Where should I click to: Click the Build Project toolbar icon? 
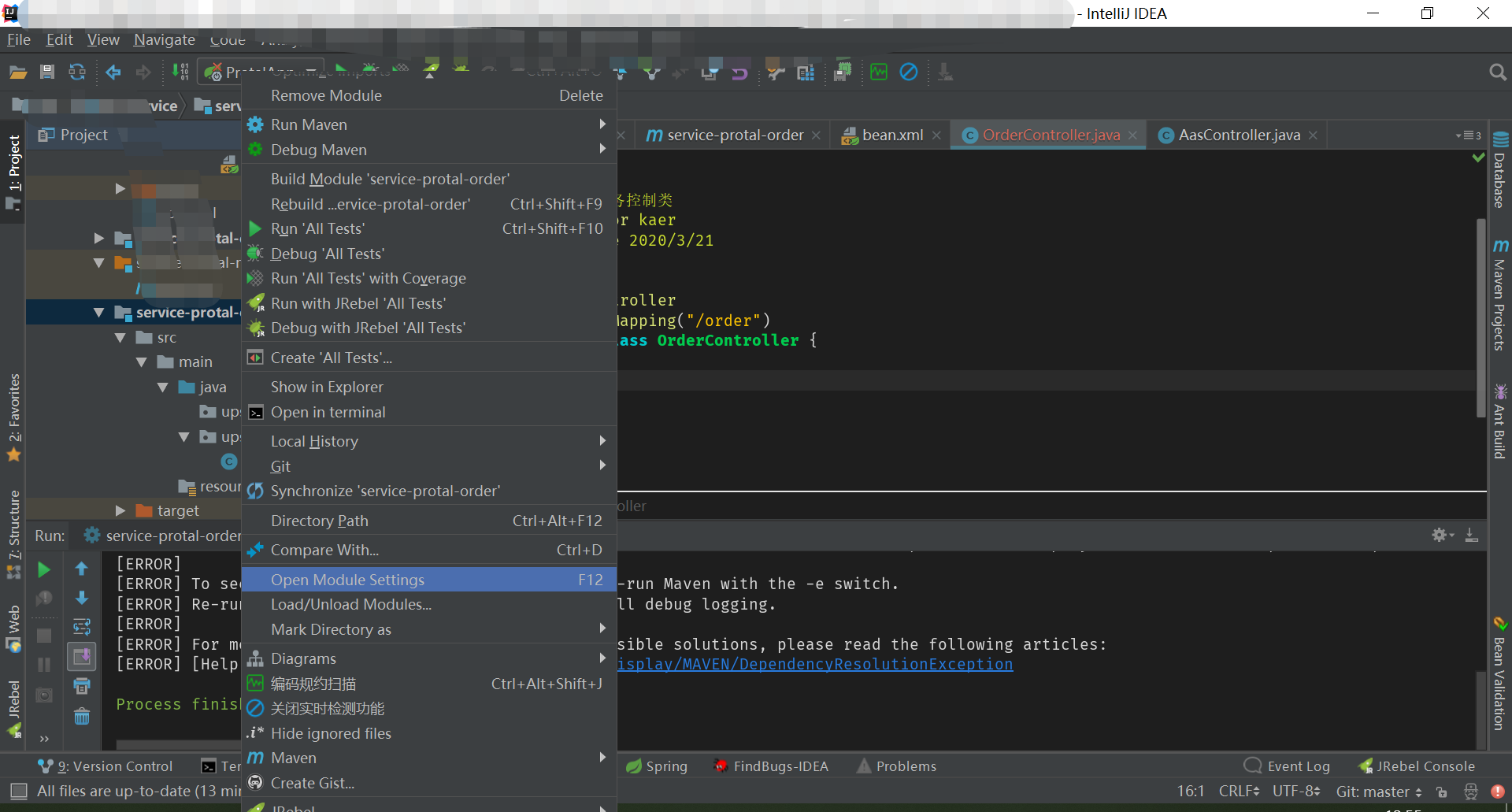[180, 72]
